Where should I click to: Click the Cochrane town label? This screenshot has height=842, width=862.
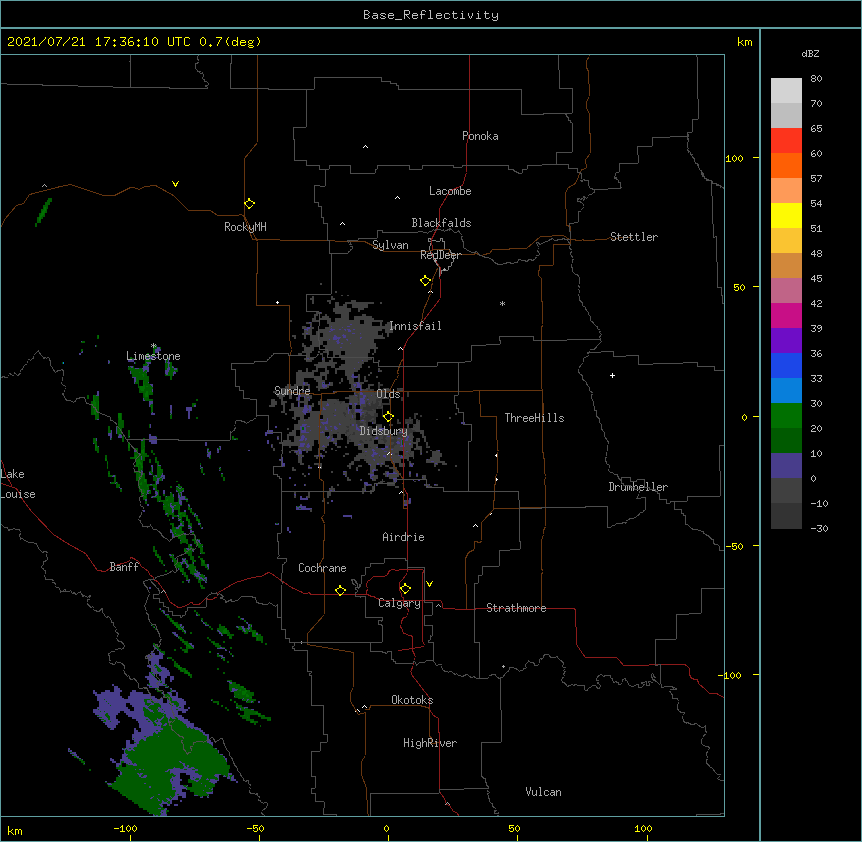coord(322,568)
